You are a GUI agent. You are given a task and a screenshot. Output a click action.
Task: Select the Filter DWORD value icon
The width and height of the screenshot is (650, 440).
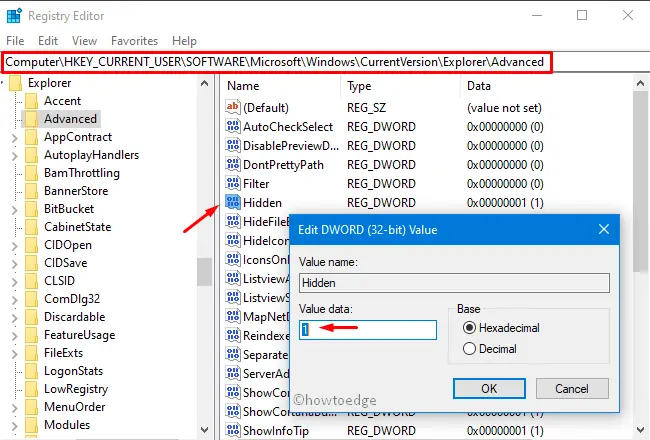click(x=233, y=184)
